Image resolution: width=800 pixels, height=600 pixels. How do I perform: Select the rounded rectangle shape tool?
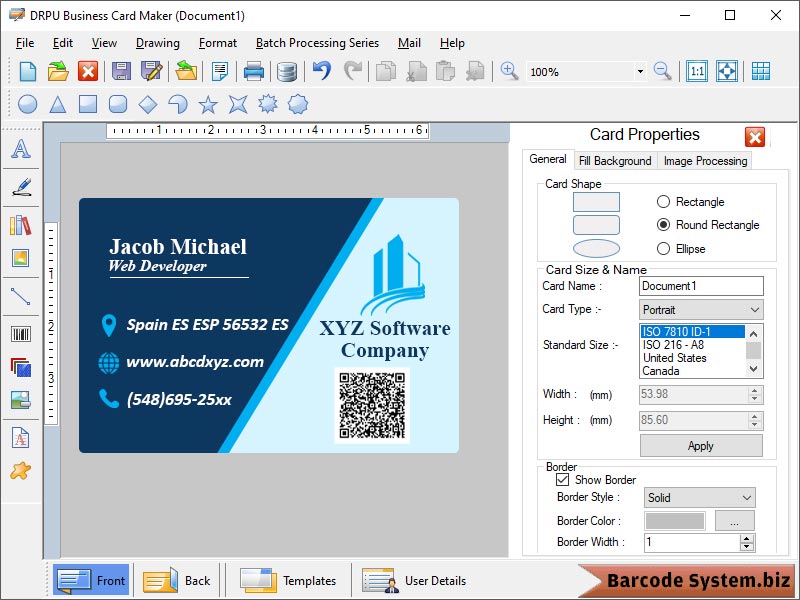(x=118, y=104)
